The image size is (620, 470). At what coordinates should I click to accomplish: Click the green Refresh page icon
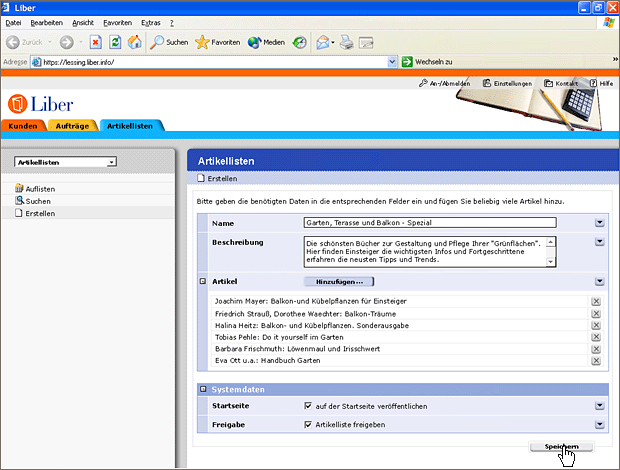(115, 42)
